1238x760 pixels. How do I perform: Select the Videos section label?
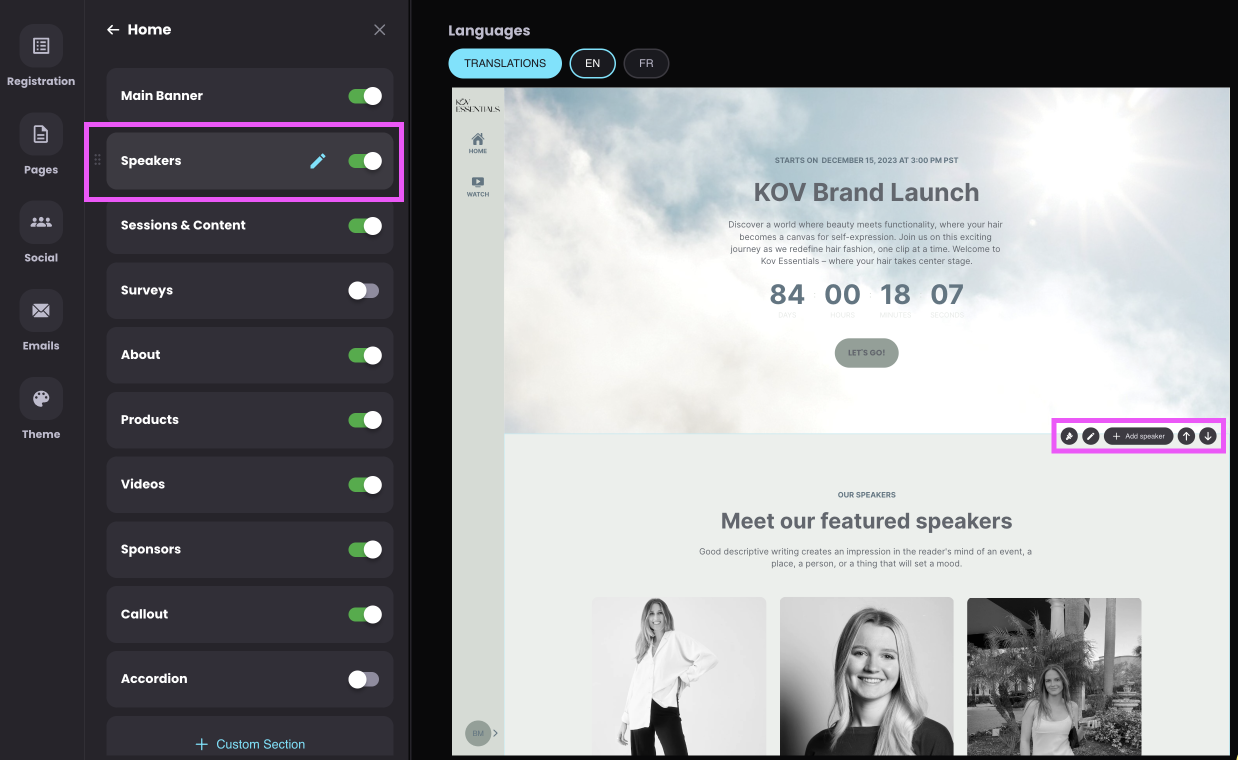[143, 484]
